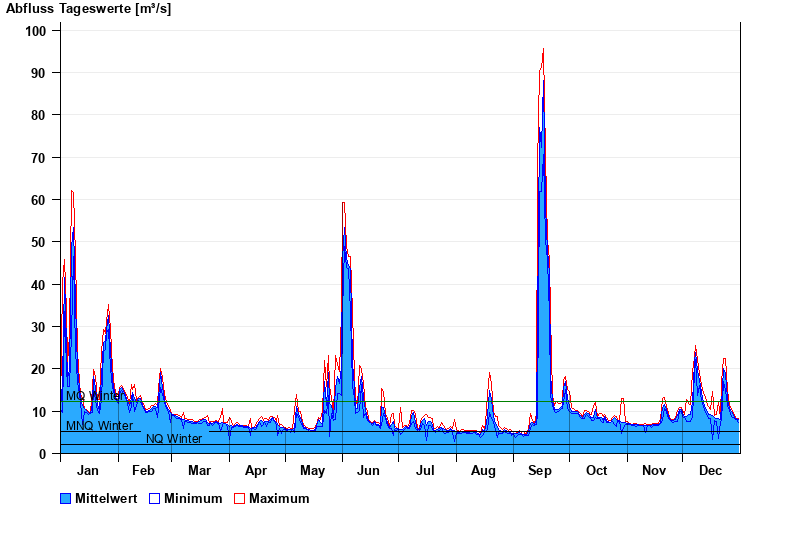Screen dimensions: 800x550
Task: Click the Mar month label
Action: tap(199, 471)
